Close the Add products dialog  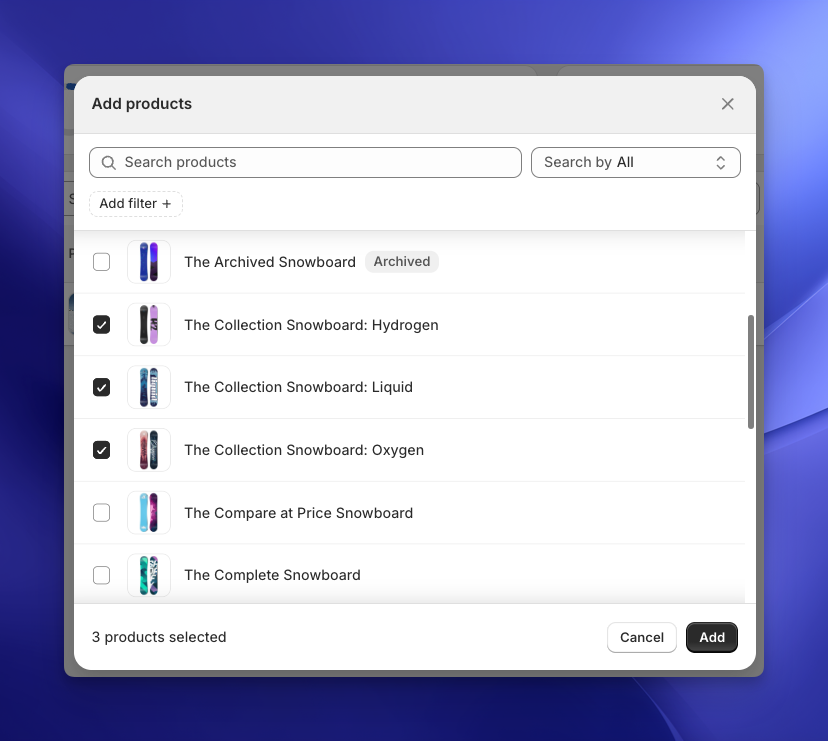click(727, 104)
